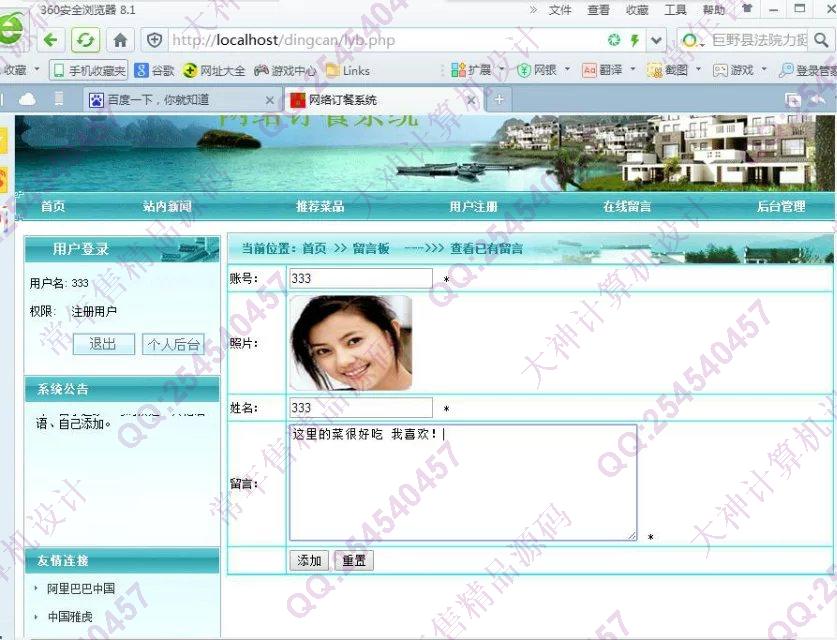Click the 个人后台 button

click(173, 344)
